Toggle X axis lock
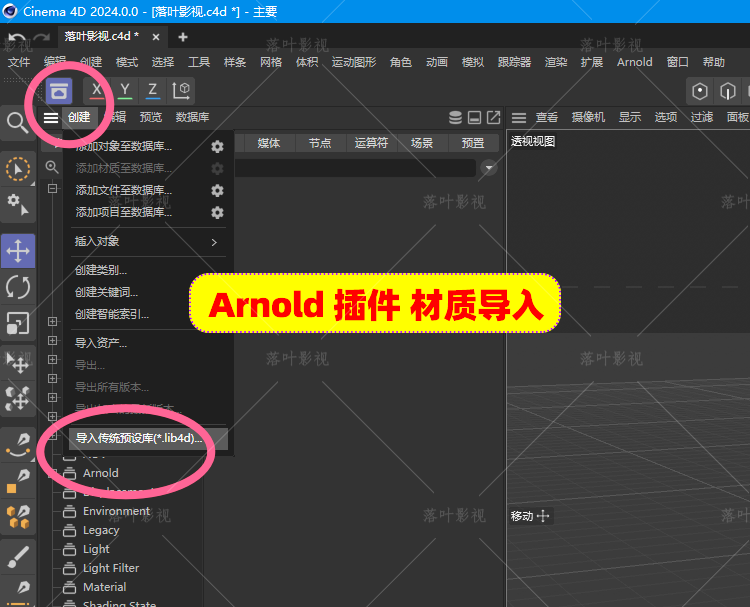This screenshot has height=607, width=750. (x=97, y=90)
